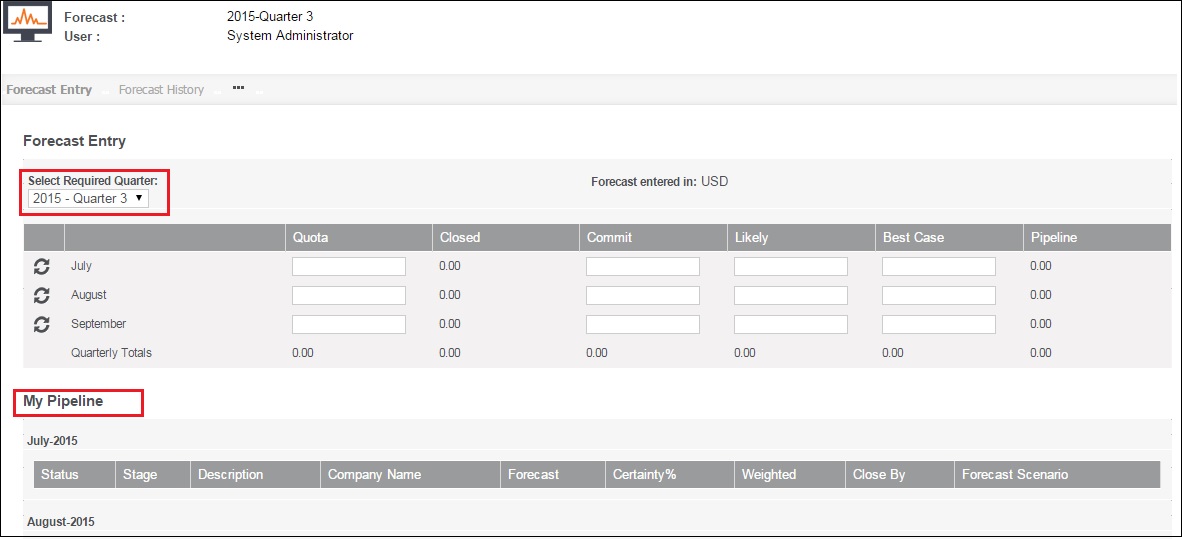The image size is (1182, 539).
Task: Click the September Commit input field
Action: [x=643, y=324]
